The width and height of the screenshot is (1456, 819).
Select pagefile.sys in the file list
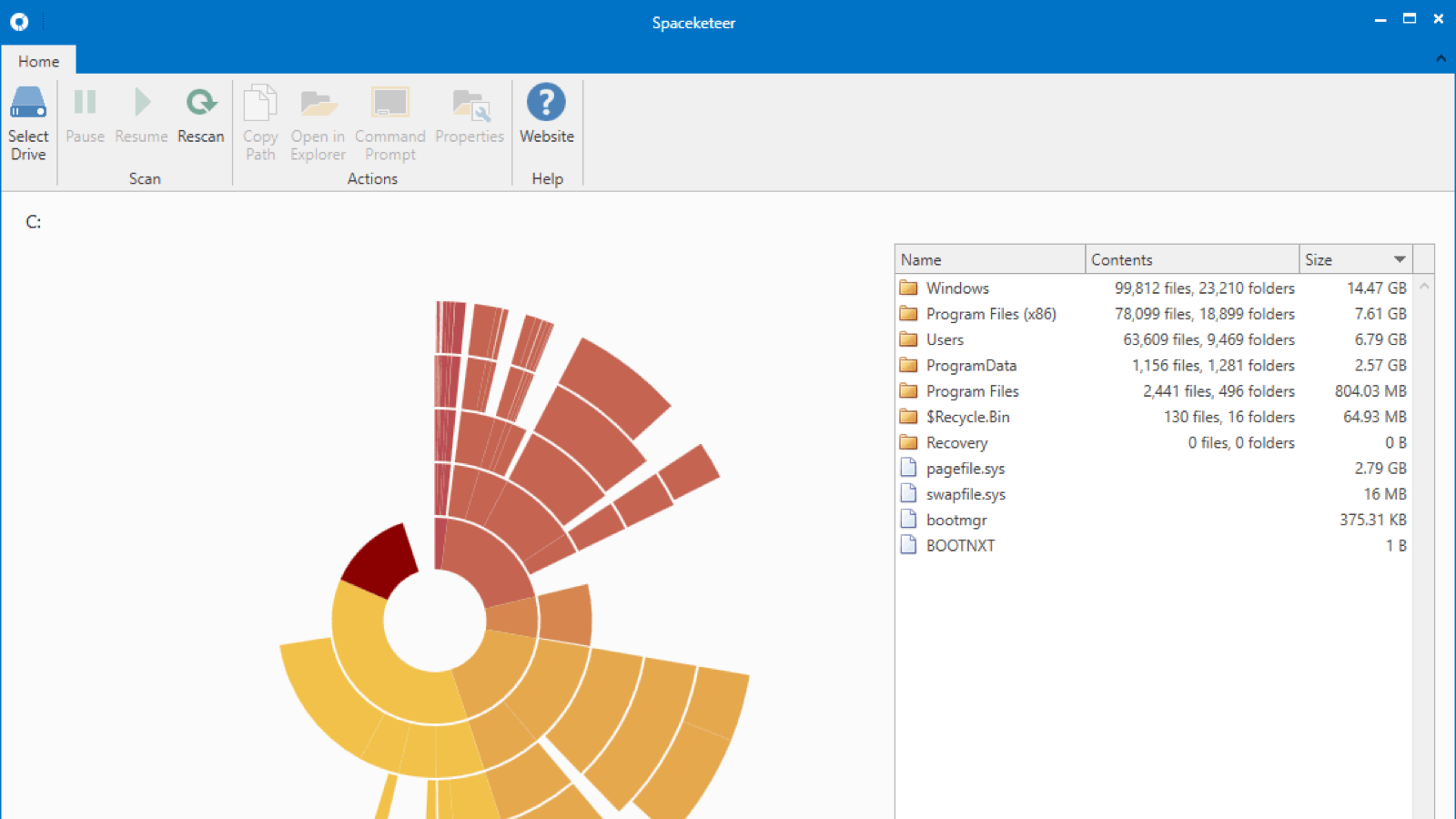[965, 469]
